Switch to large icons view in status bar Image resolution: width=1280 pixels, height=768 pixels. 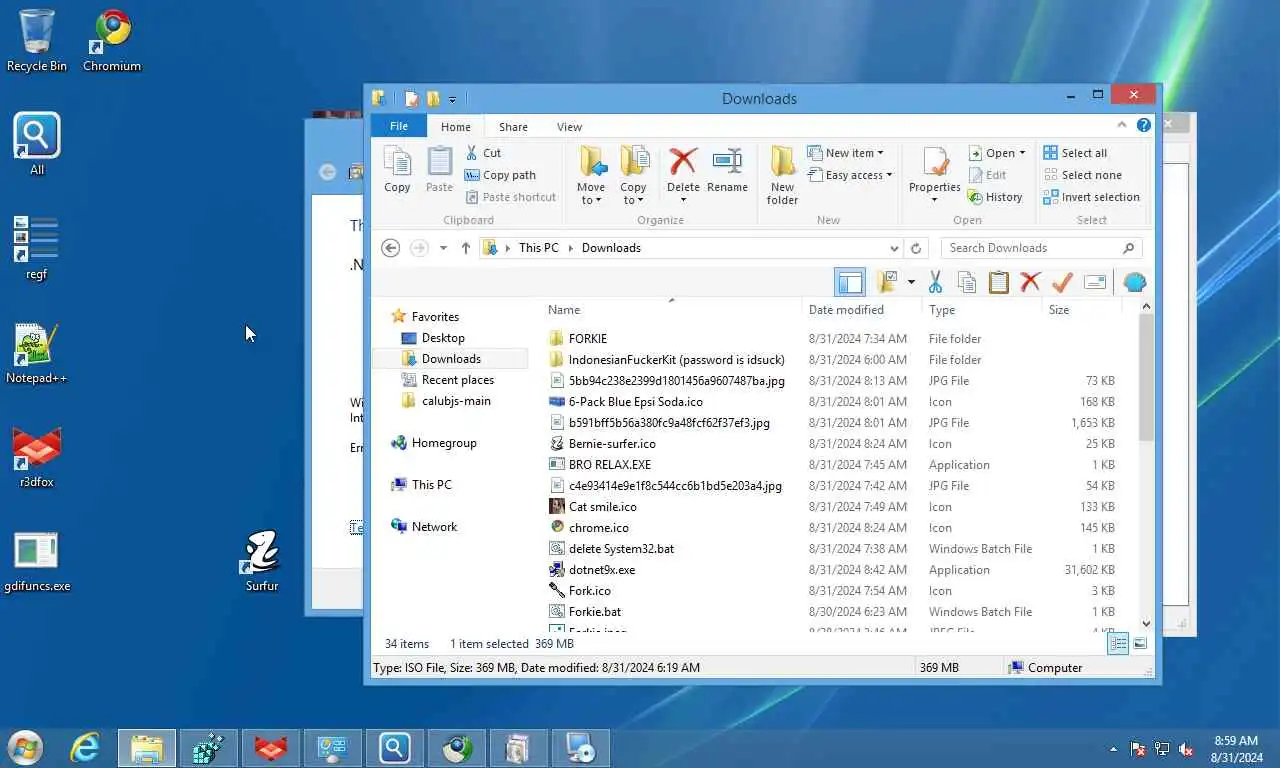point(1140,644)
